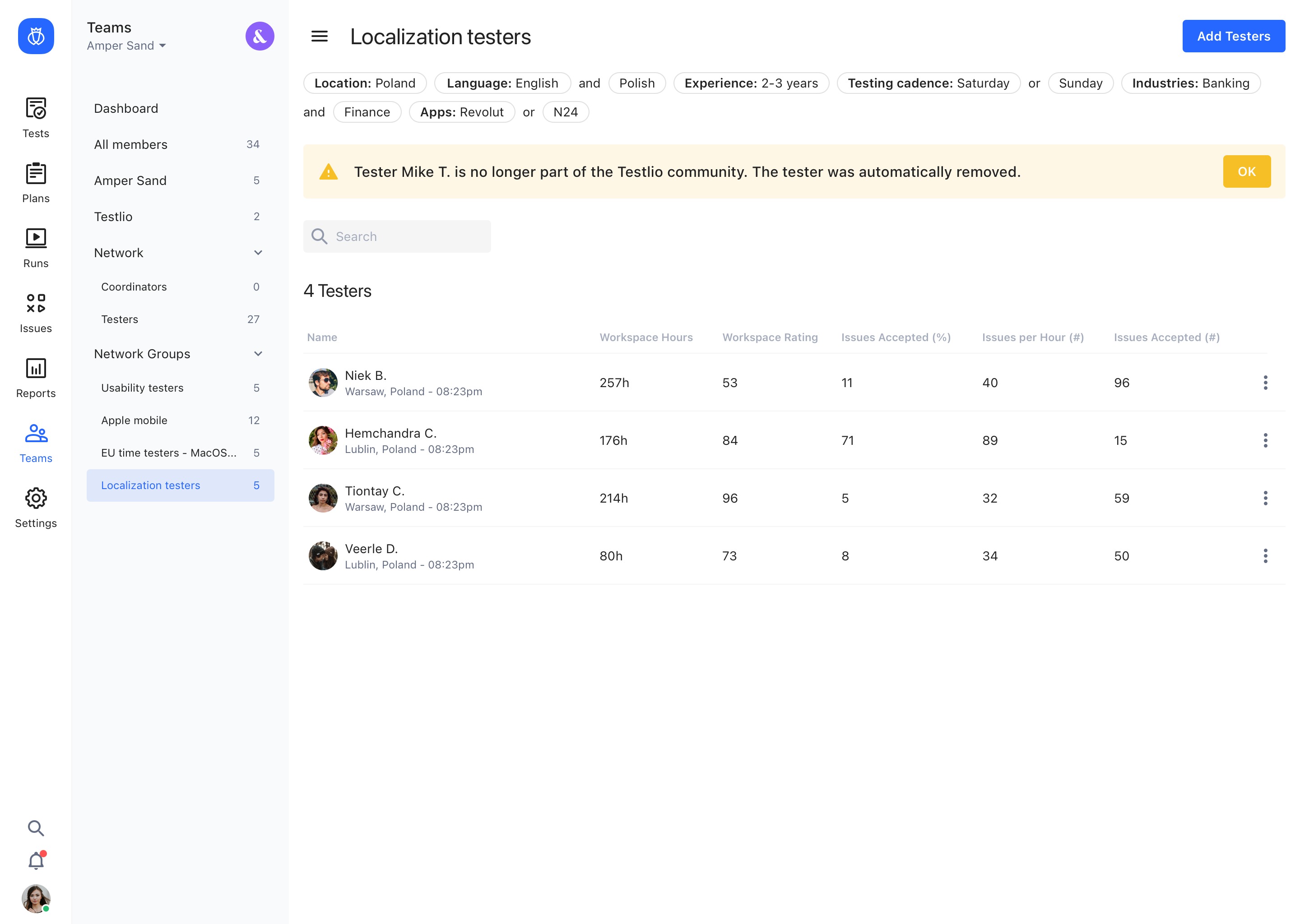Collapse the Network Groups chevron
The height and width of the screenshot is (924, 1300).
258,354
